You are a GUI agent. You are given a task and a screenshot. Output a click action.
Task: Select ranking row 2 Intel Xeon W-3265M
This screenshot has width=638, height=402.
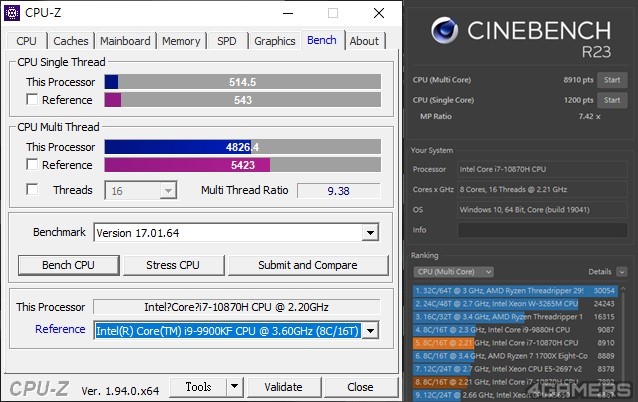(x=515, y=304)
